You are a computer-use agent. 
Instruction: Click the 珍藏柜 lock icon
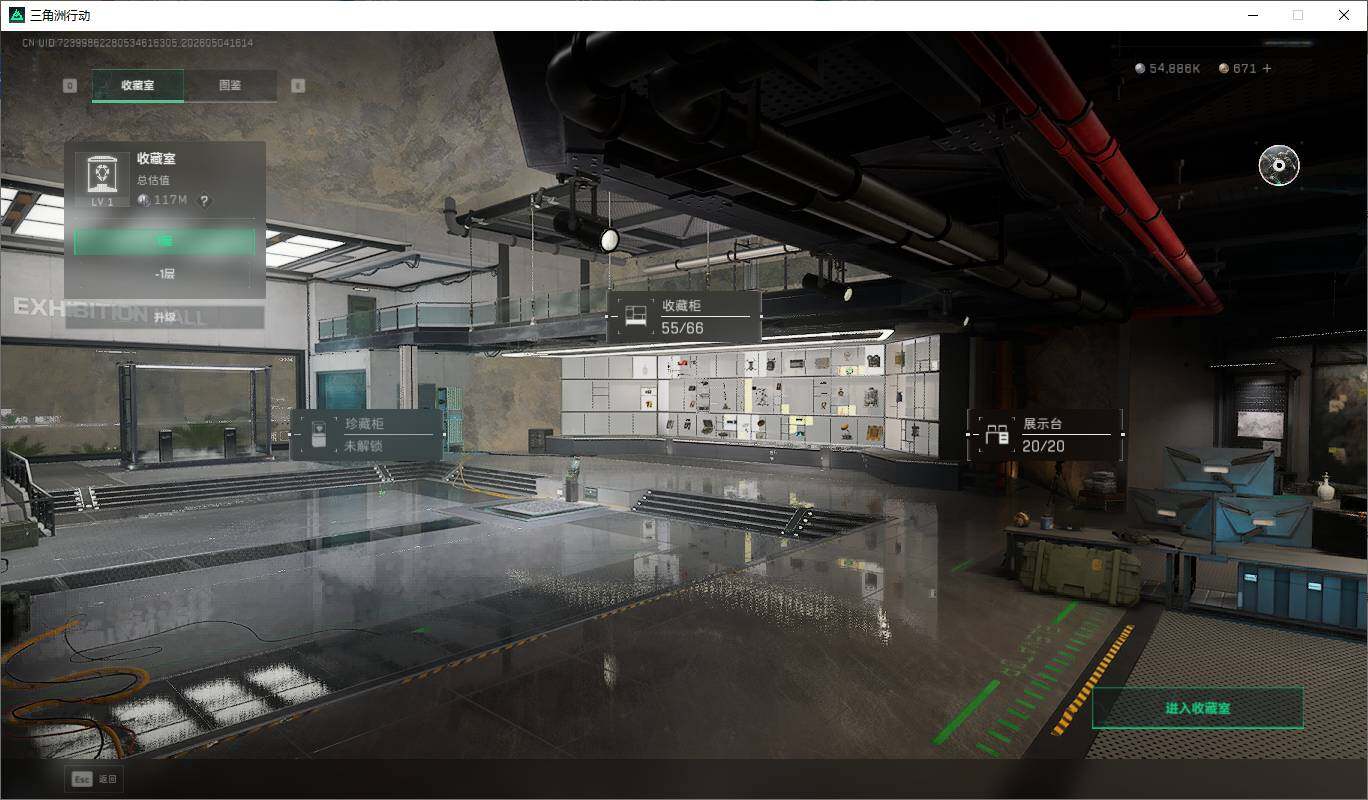point(318,435)
